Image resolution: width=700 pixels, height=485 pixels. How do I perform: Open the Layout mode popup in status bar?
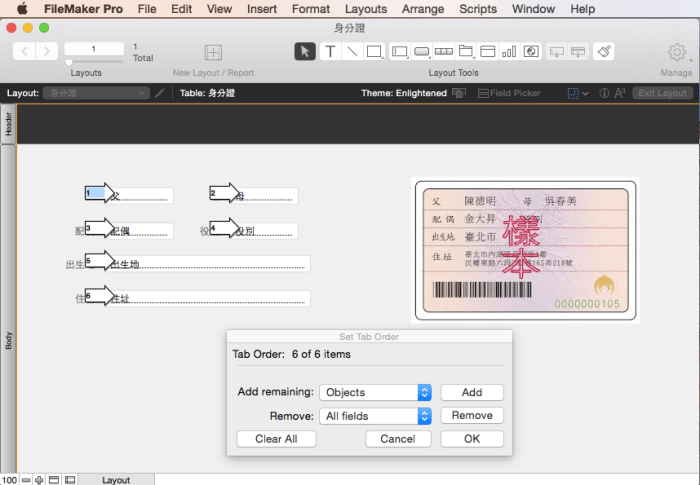point(116,480)
